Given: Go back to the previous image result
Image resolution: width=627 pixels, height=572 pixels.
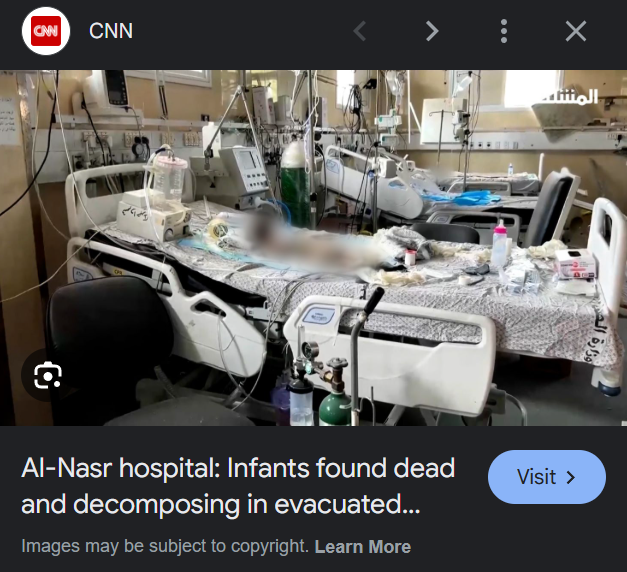Looking at the screenshot, I should click(360, 31).
